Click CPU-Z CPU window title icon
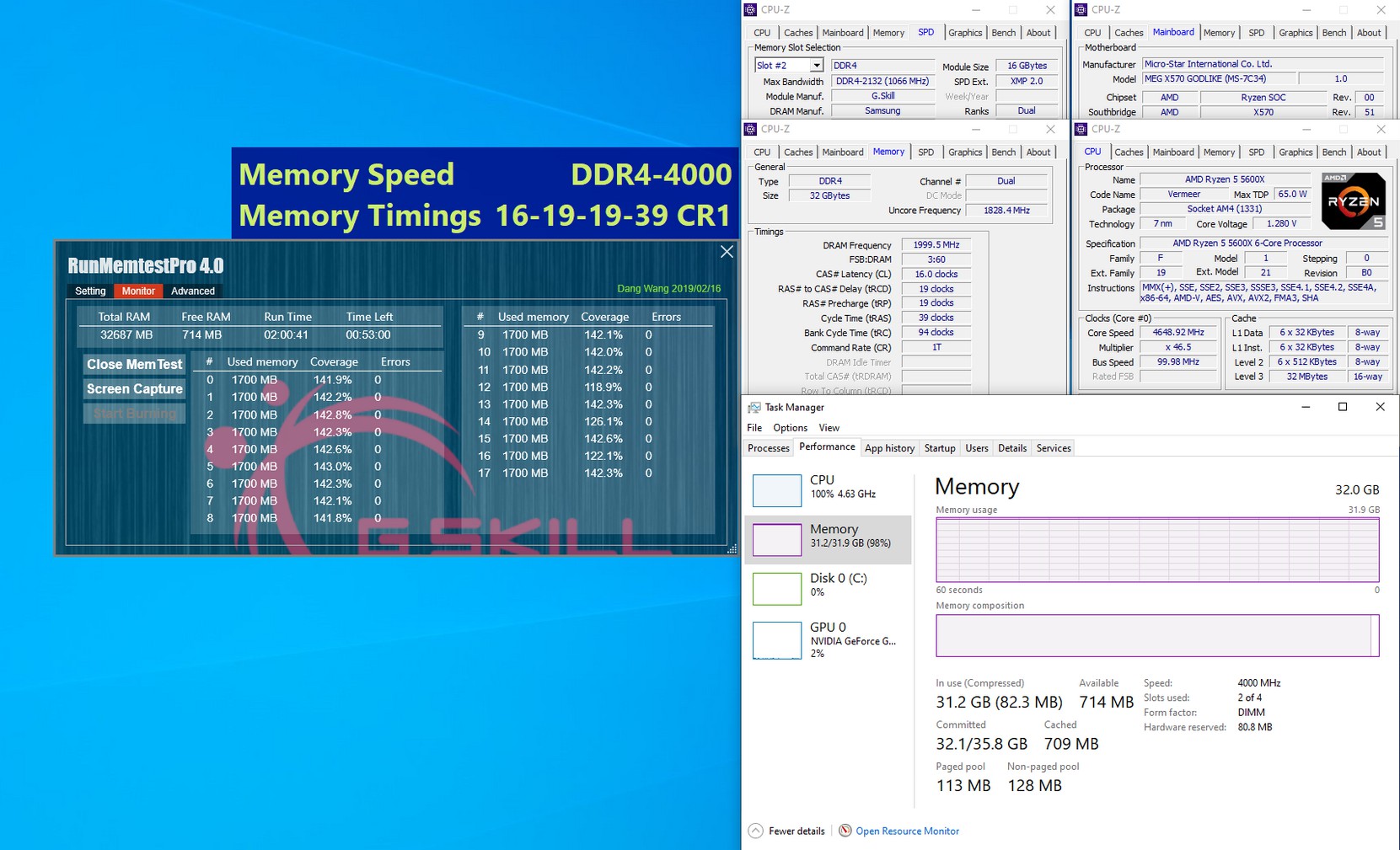The image size is (1400, 850). click(x=1081, y=130)
